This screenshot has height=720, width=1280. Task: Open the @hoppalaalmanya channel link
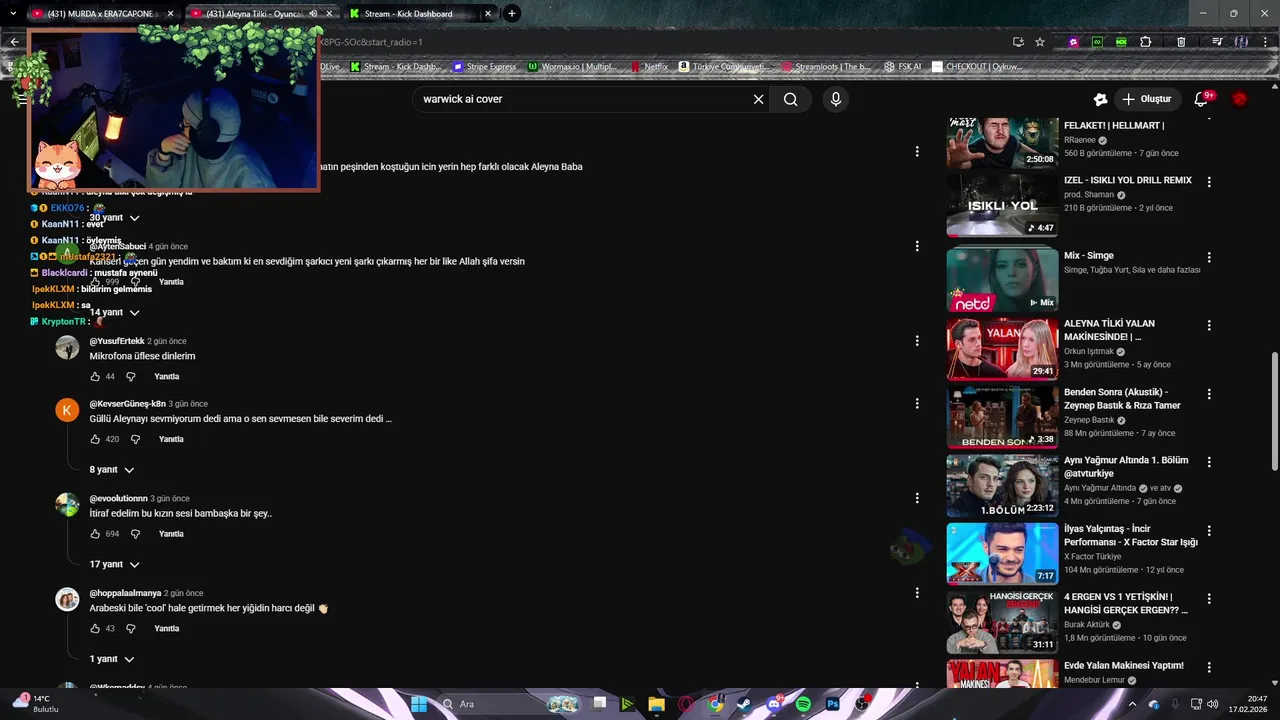[125, 593]
